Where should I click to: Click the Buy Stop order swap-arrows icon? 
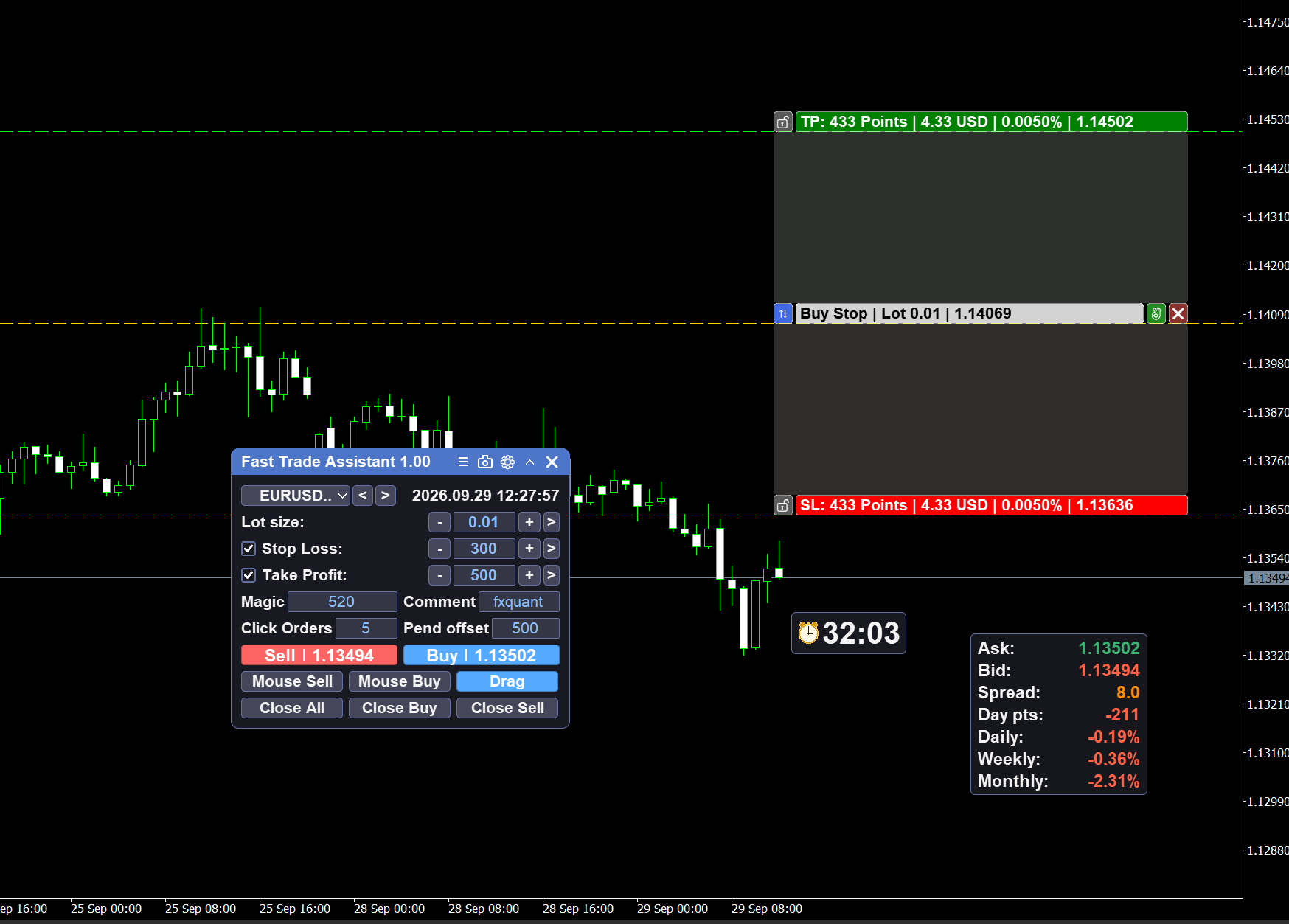[x=783, y=313]
